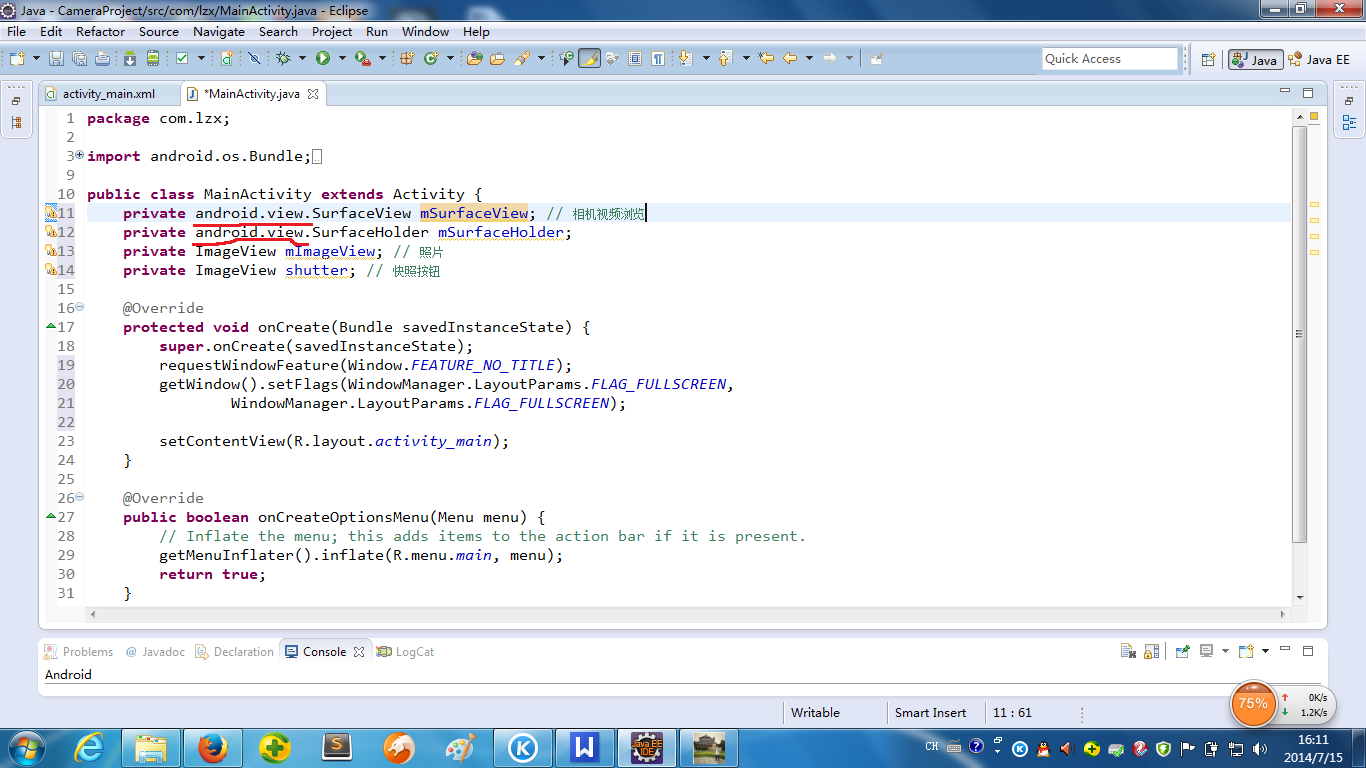This screenshot has height=768, width=1366.
Task: Toggle Block Selection Mode button
Action: click(x=635, y=59)
